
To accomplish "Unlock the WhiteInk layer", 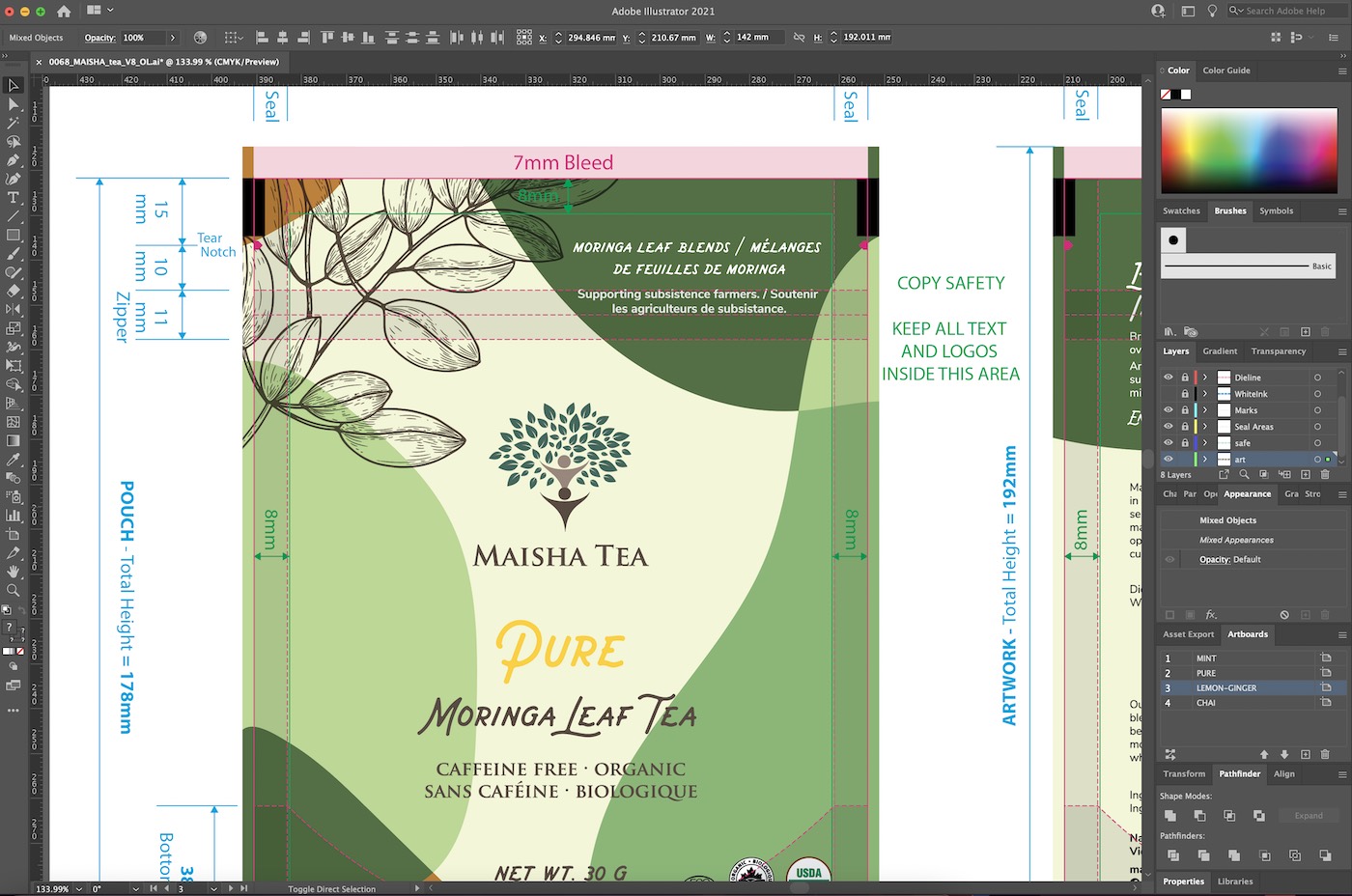I will [x=1185, y=394].
